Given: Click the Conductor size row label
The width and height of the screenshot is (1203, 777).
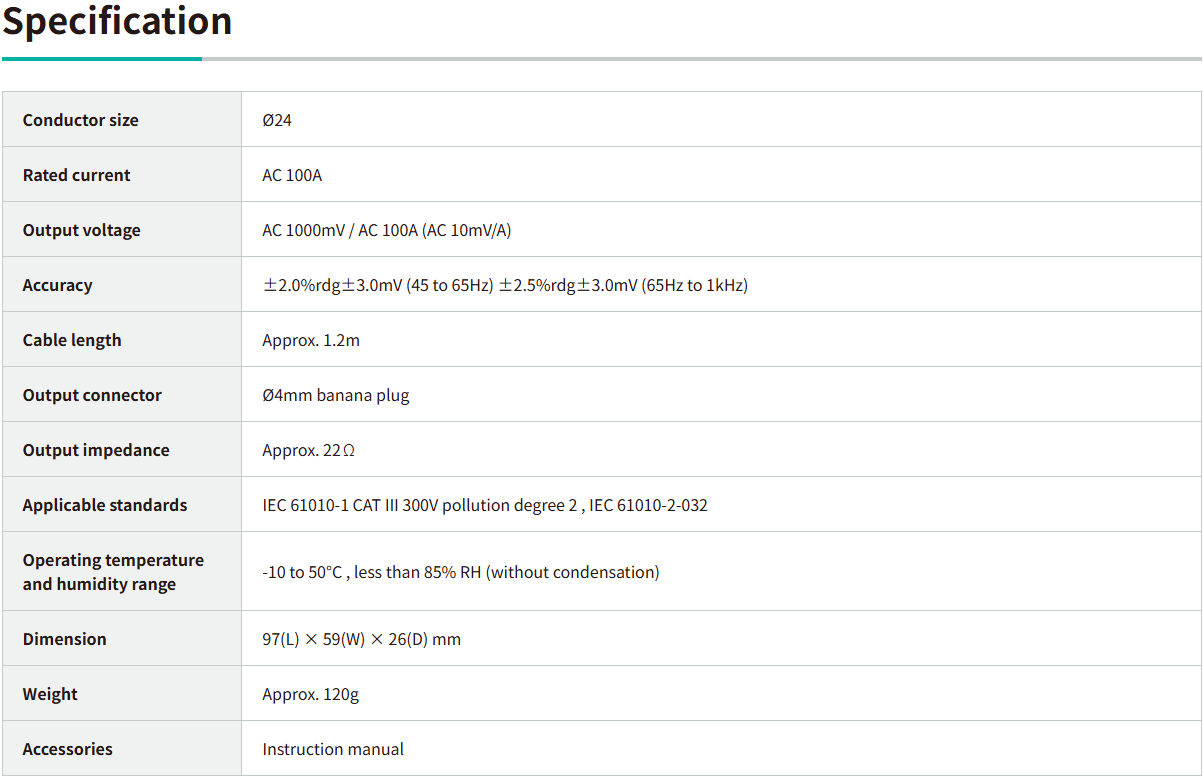Looking at the screenshot, I should [81, 120].
